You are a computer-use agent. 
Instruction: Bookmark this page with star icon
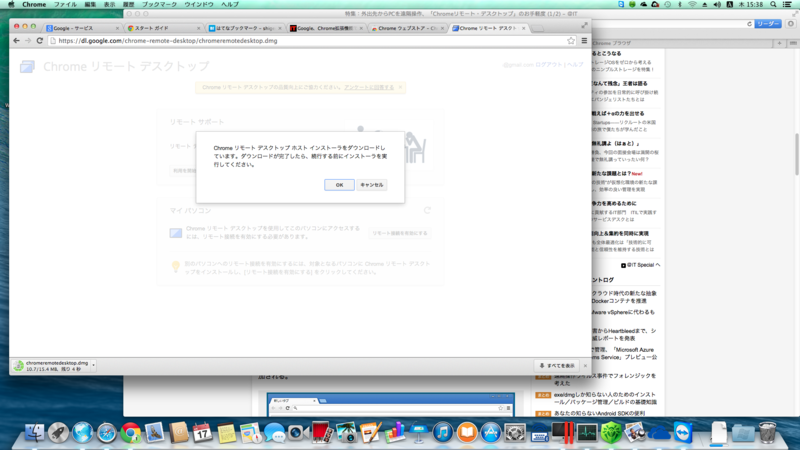pyautogui.click(x=571, y=41)
